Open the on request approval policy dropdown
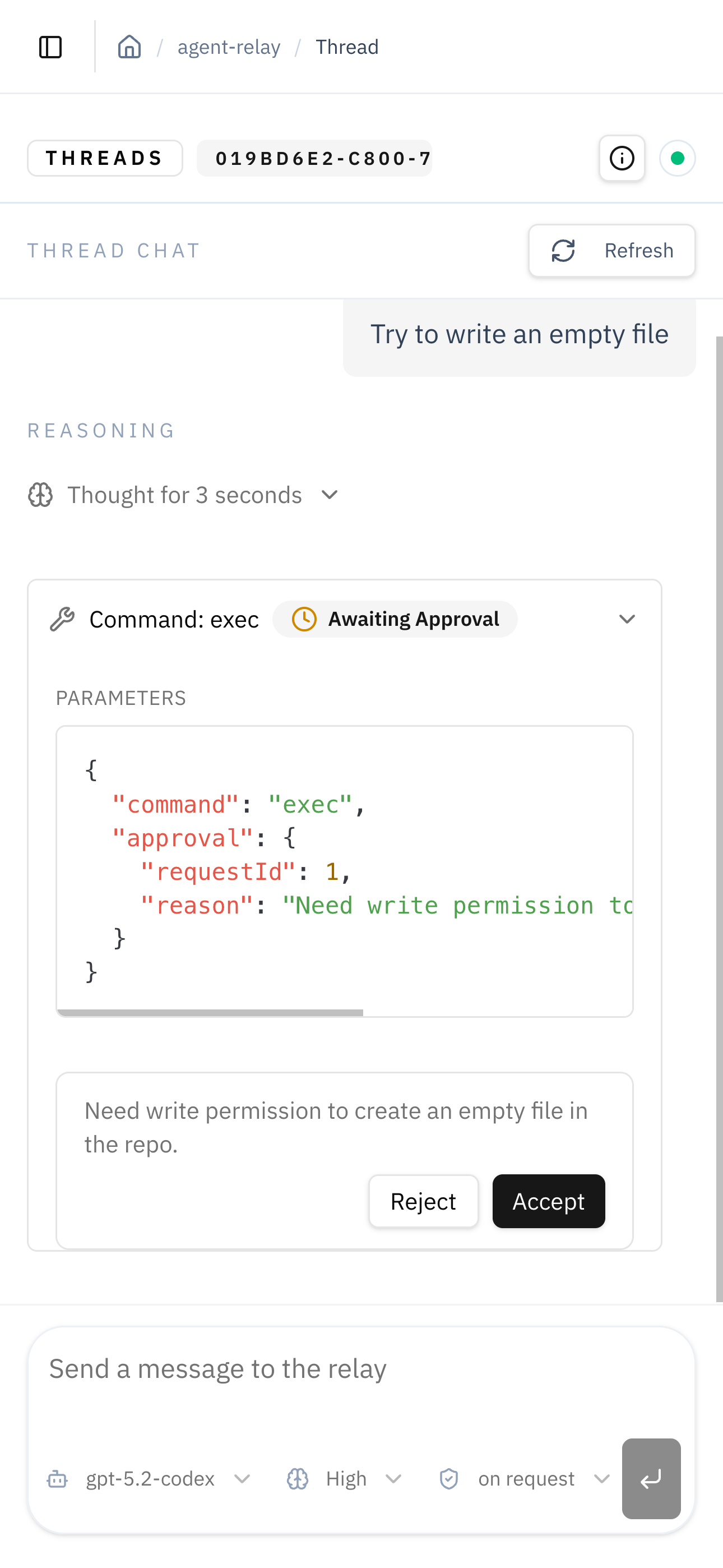The width and height of the screenshot is (723, 1568). click(525, 1478)
